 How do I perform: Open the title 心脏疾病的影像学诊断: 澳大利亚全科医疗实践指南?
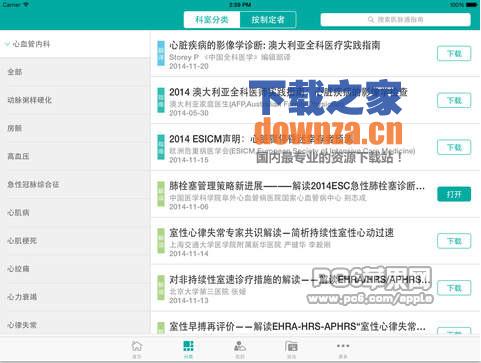click(275, 45)
